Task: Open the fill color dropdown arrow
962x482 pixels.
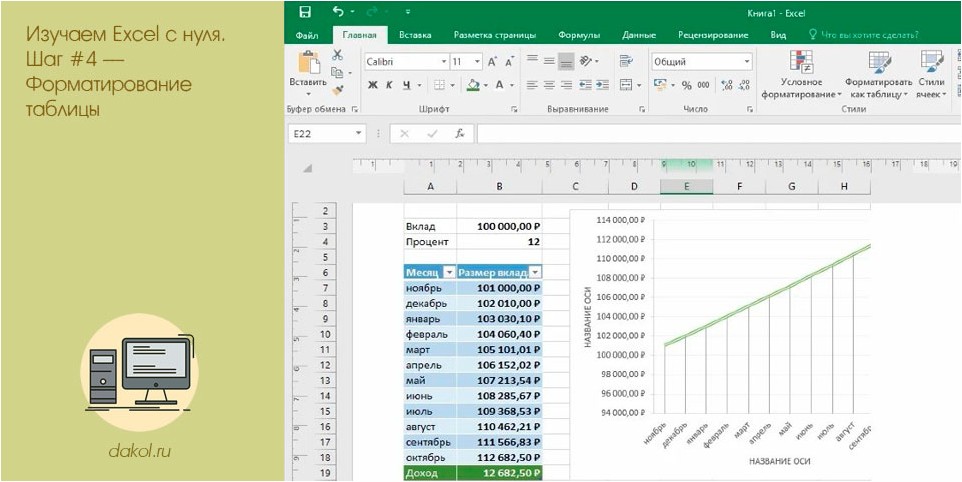Action: tap(486, 85)
